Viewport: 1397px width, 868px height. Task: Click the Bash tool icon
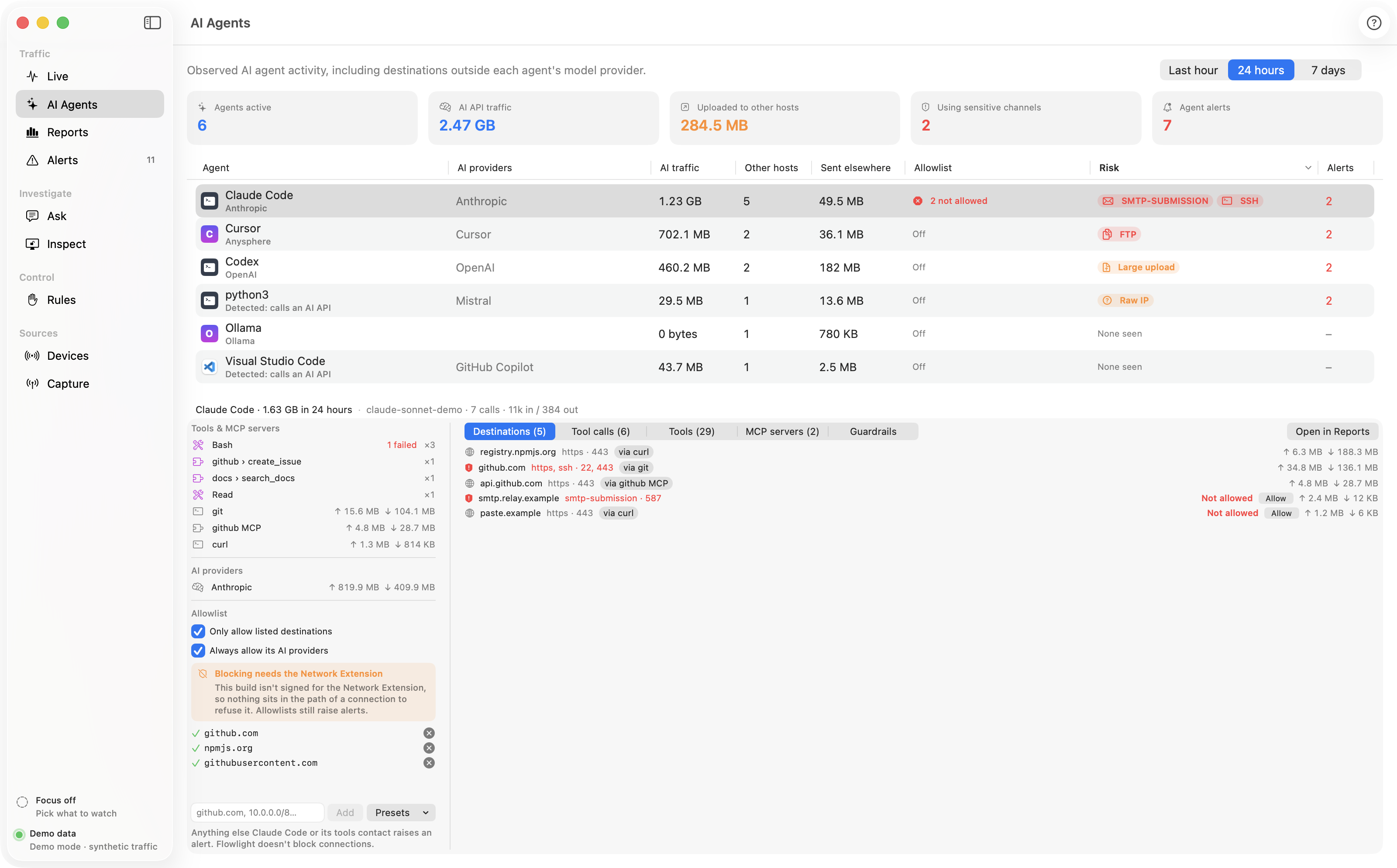coord(198,445)
